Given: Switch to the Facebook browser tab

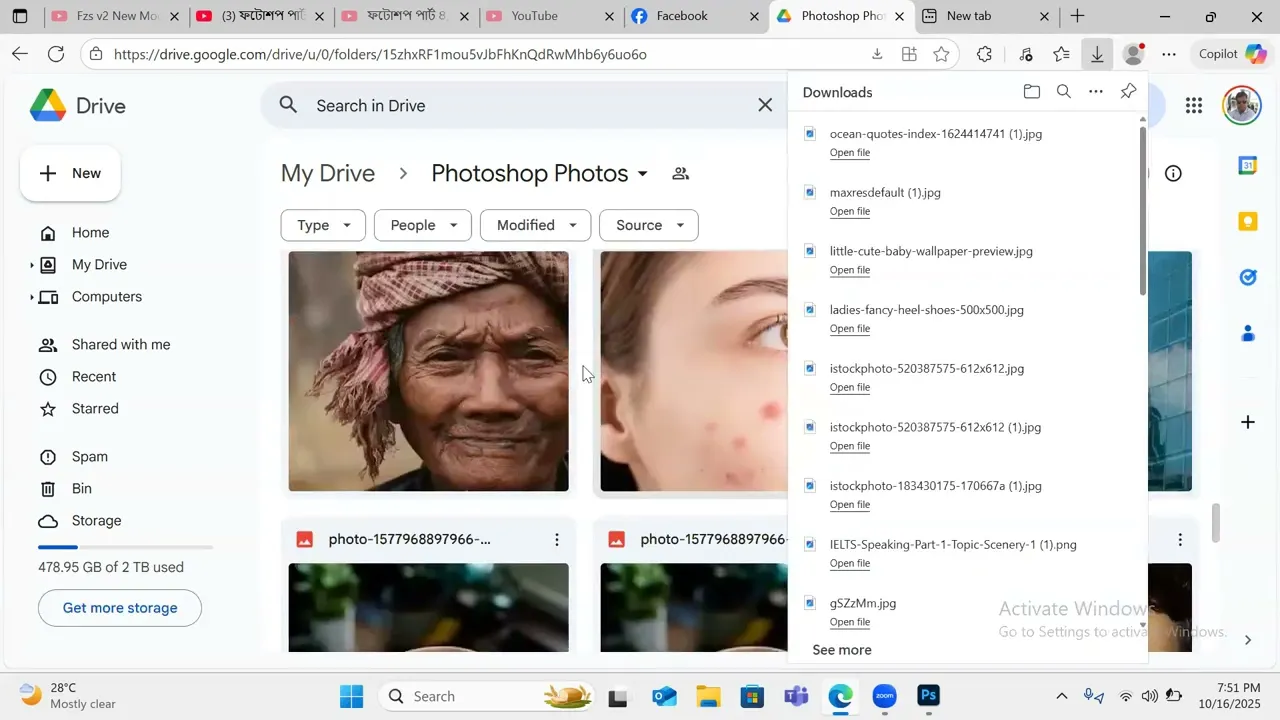Looking at the screenshot, I should point(695,16).
